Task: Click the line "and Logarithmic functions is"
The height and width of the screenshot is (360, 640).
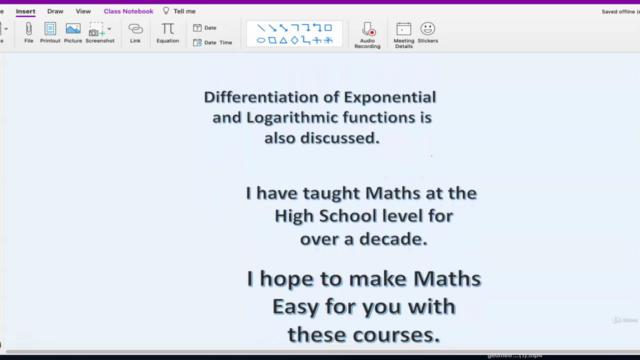Action: 322,118
